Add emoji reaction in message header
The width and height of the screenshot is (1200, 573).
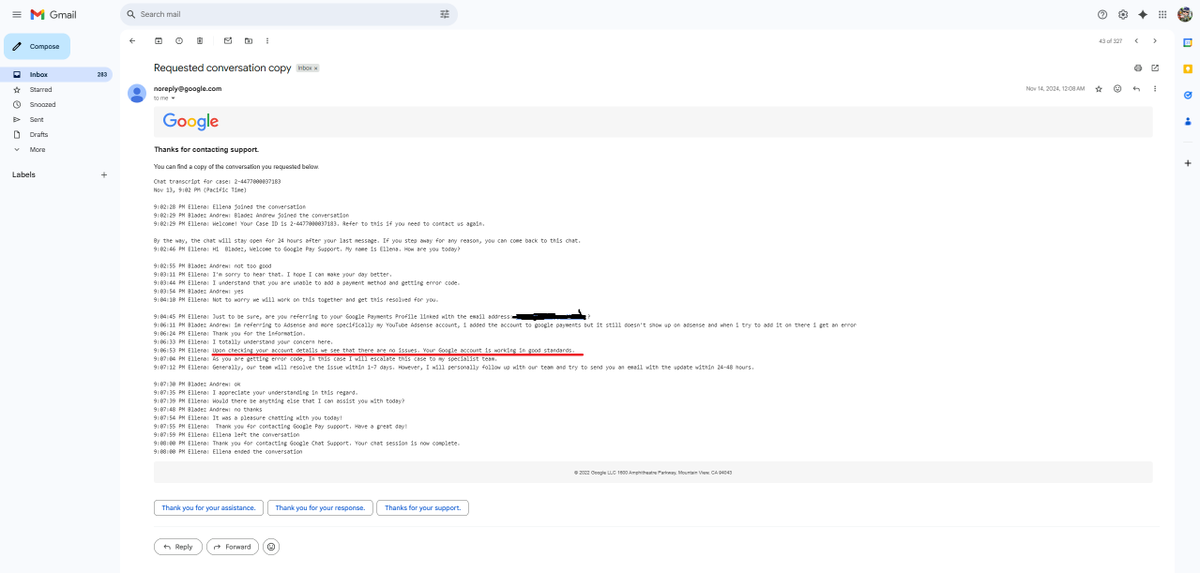click(x=1118, y=88)
